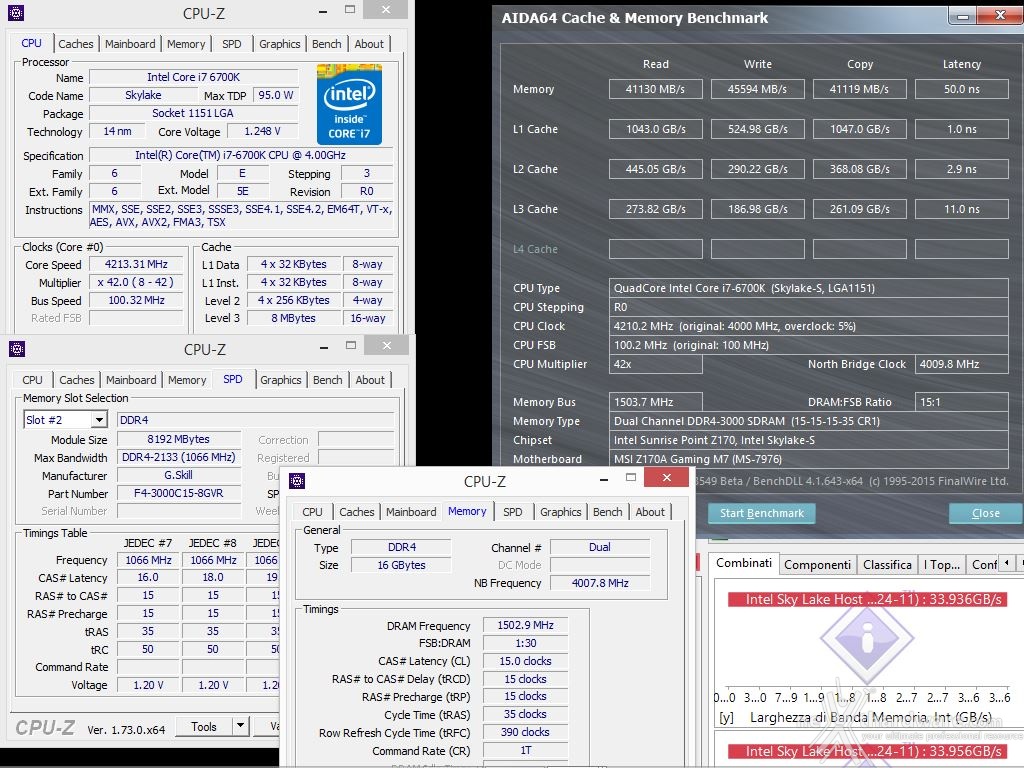1024x768 pixels.
Task: Select the Combinati tab
Action: pyautogui.click(x=744, y=563)
